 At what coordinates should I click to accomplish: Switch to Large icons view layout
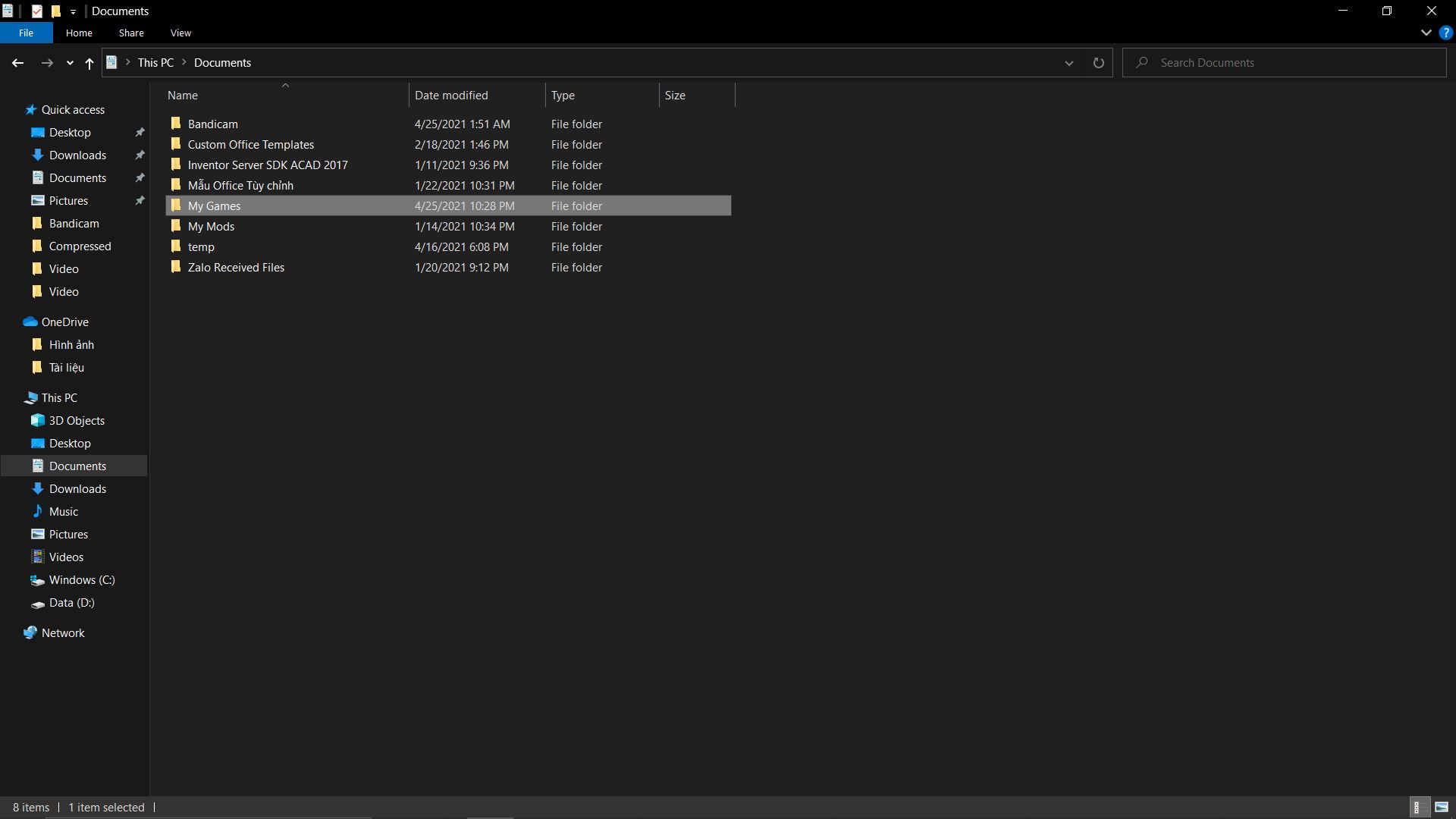click(1442, 807)
